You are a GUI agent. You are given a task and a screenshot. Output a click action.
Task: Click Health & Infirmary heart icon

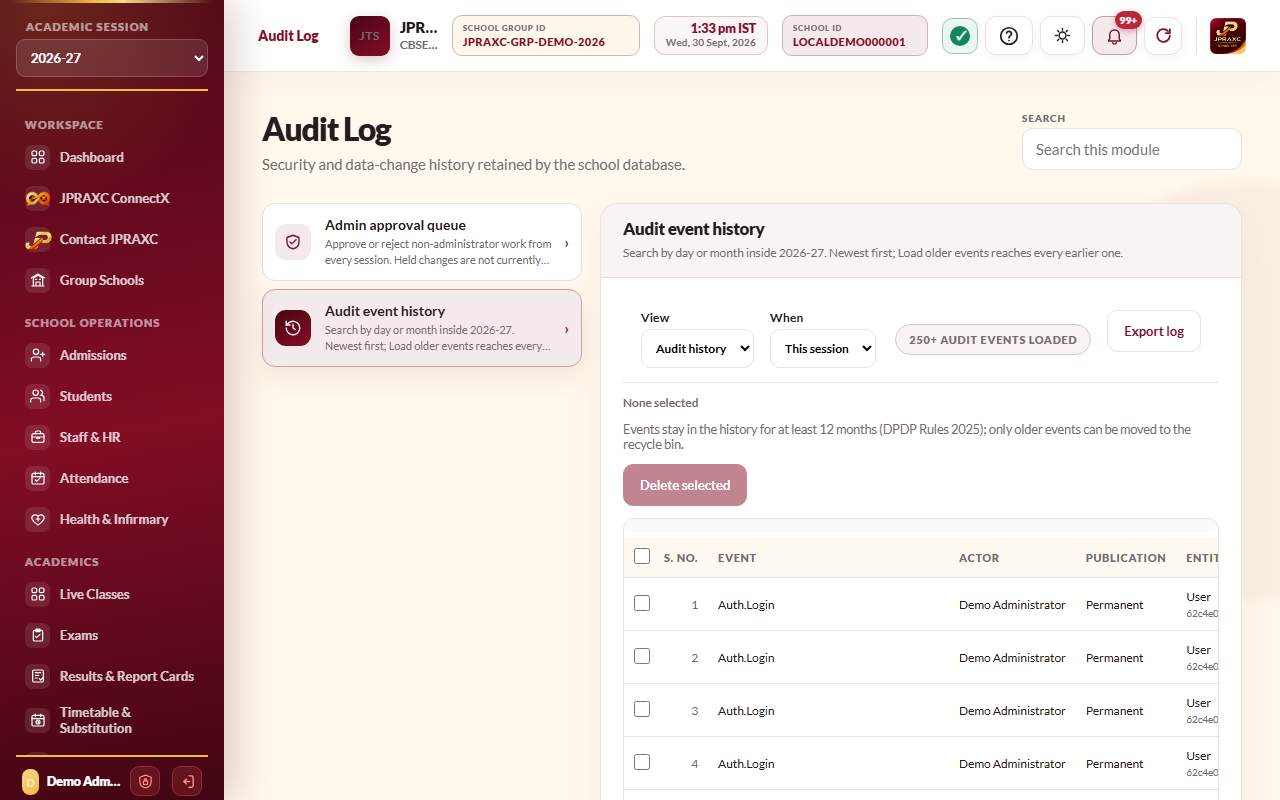pos(38,519)
